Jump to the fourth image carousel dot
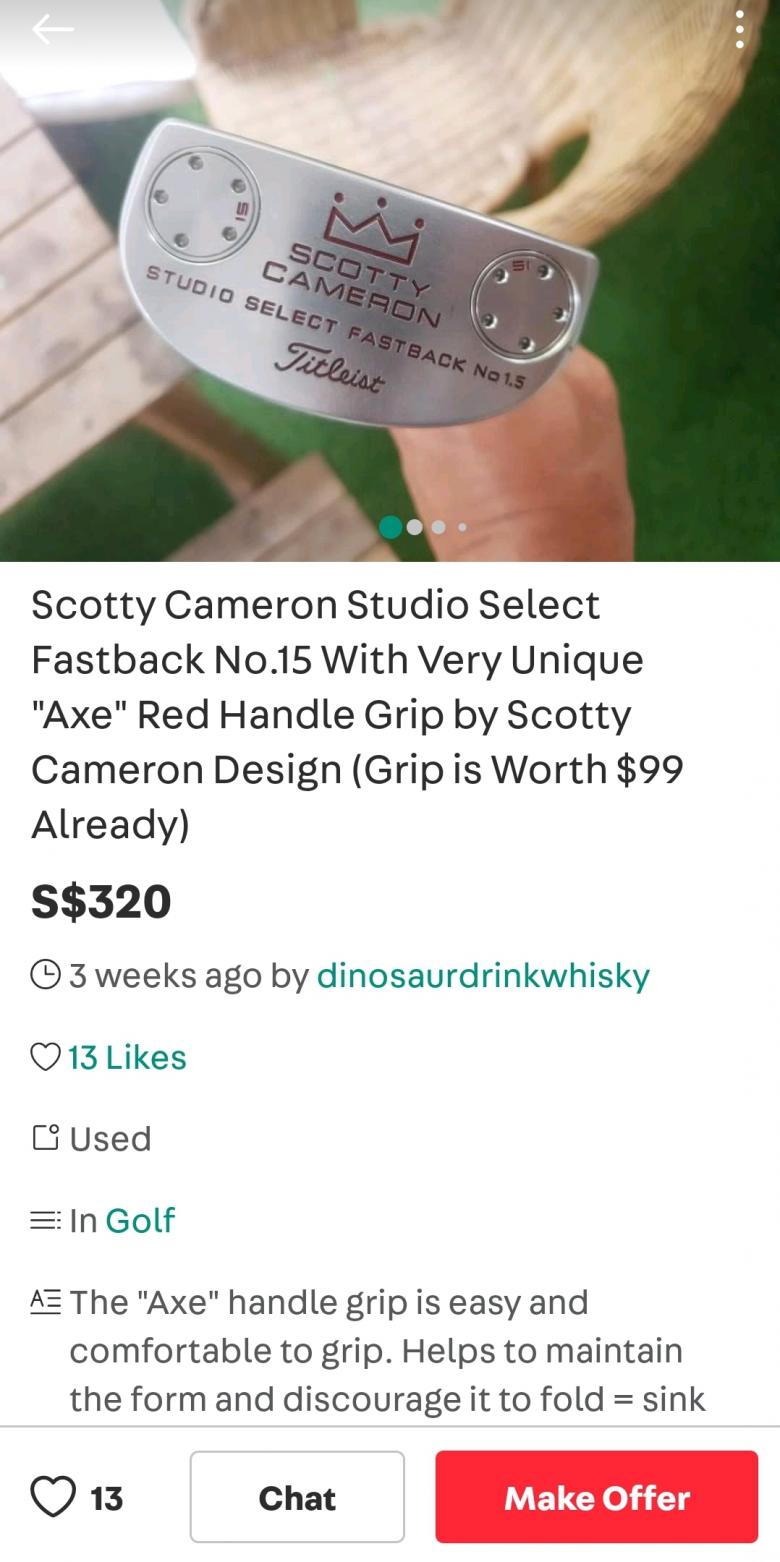 pyautogui.click(x=462, y=527)
